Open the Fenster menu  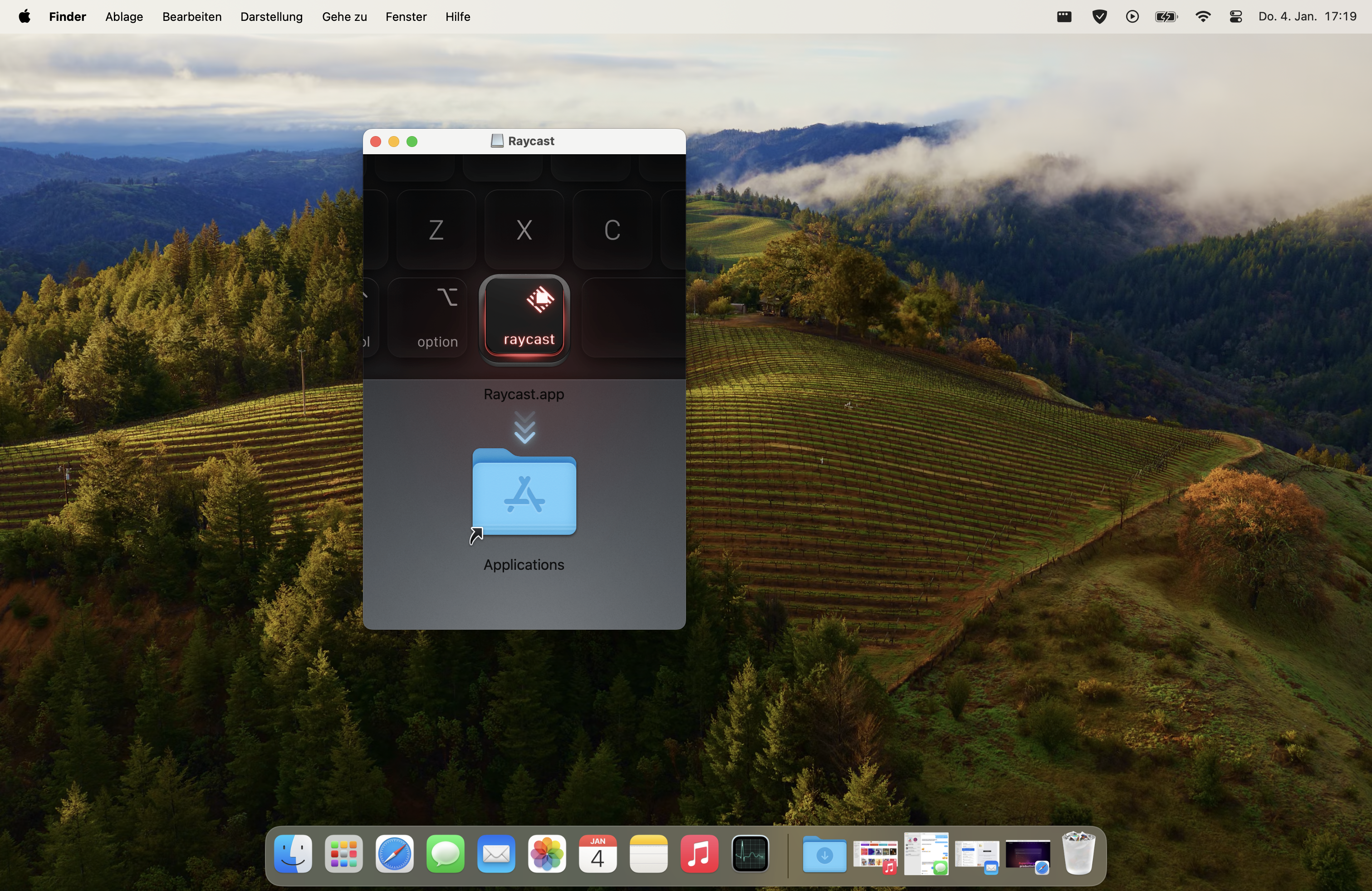tap(406, 16)
